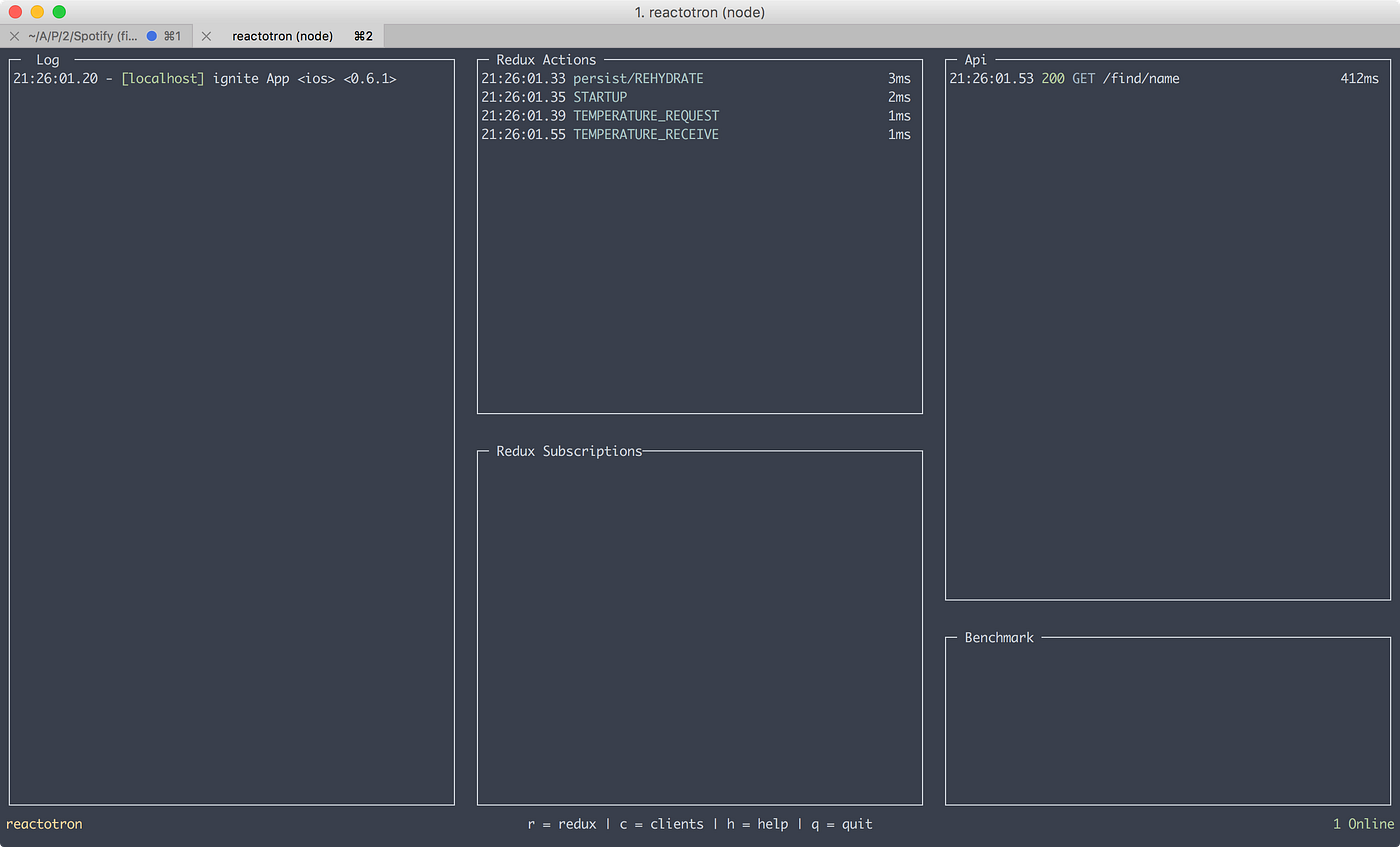Image resolution: width=1400 pixels, height=847 pixels.
Task: Click the <0.6.1> version text in the log
Action: coord(370,78)
